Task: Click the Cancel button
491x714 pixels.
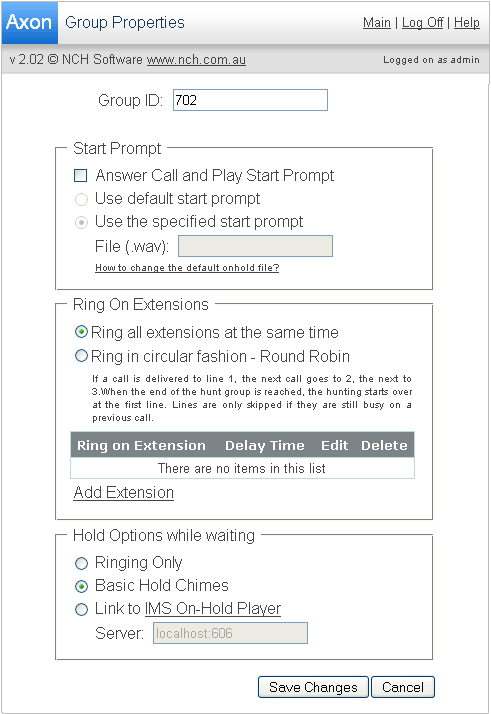Action: coord(403,687)
